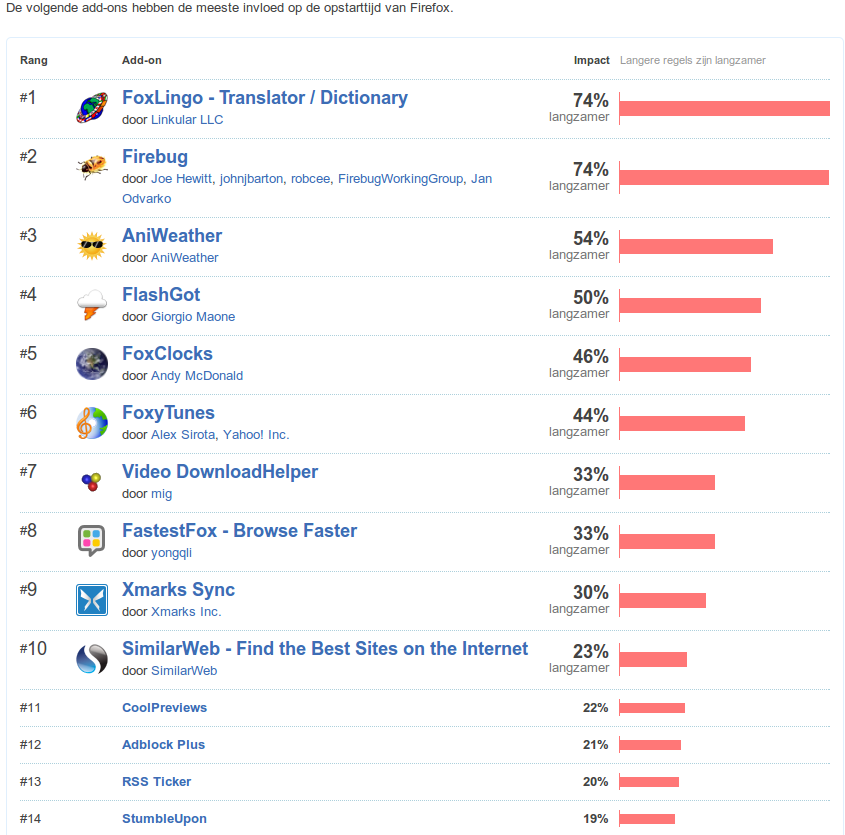
Task: Open the RSS Ticker add-on link
Action: click(156, 782)
